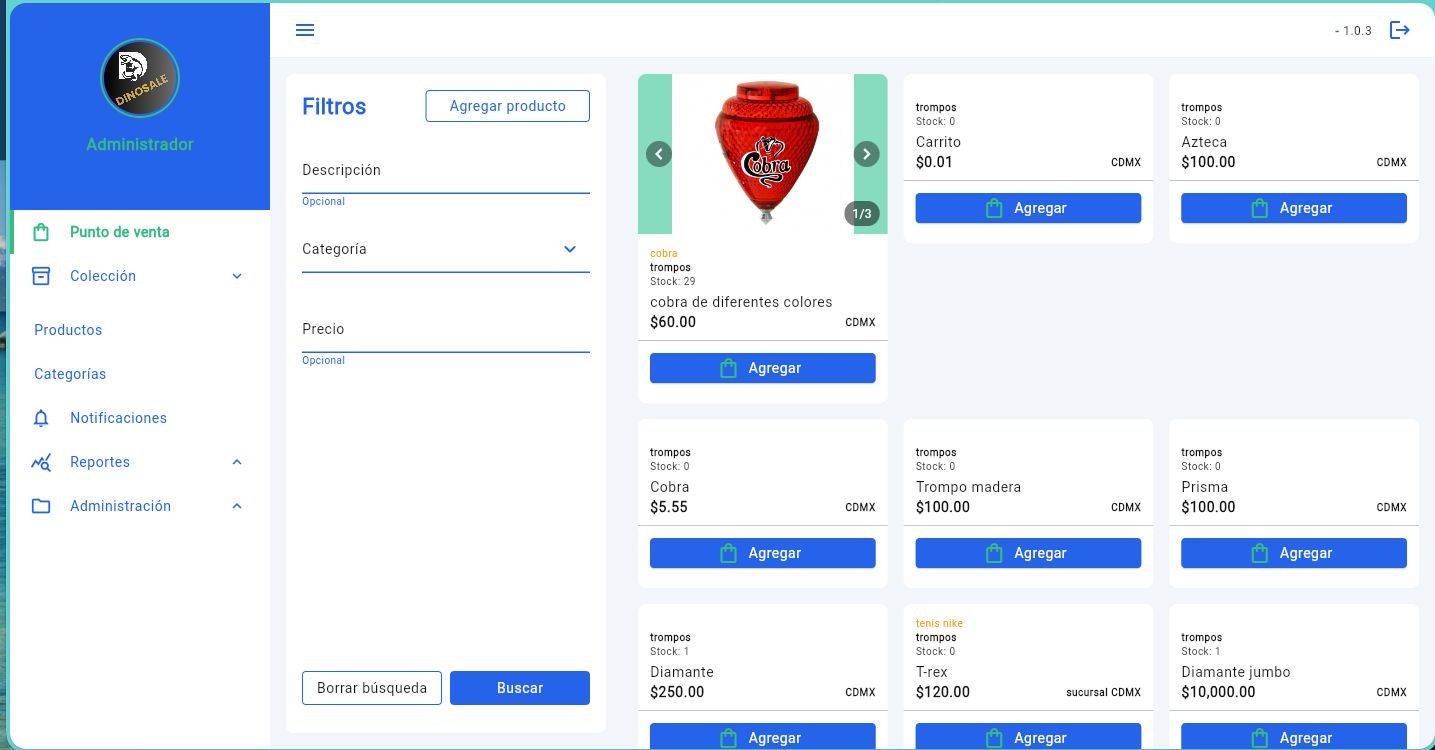1435x750 pixels.
Task: Click the orange 'tenis nike' label
Action: (939, 624)
